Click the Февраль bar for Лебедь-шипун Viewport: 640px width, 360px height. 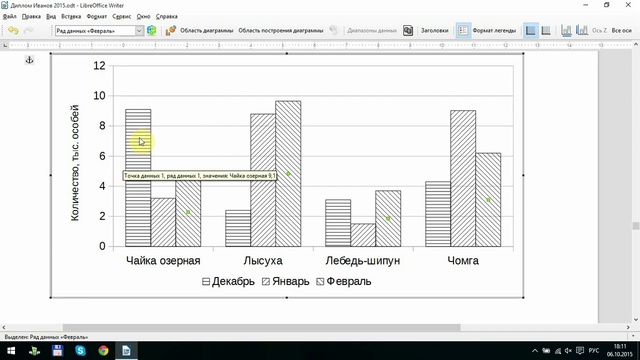tap(388, 218)
